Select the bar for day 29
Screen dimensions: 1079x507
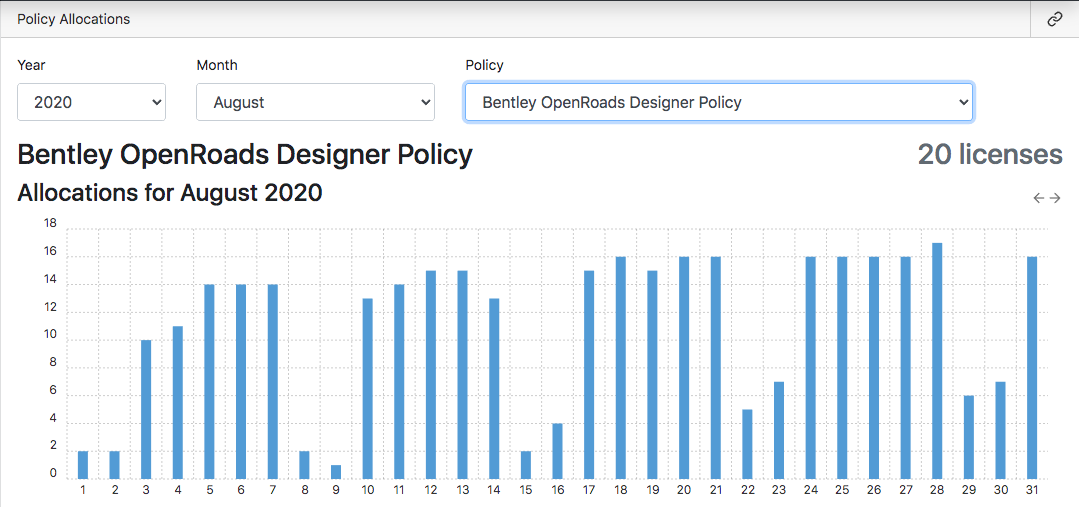pos(970,438)
